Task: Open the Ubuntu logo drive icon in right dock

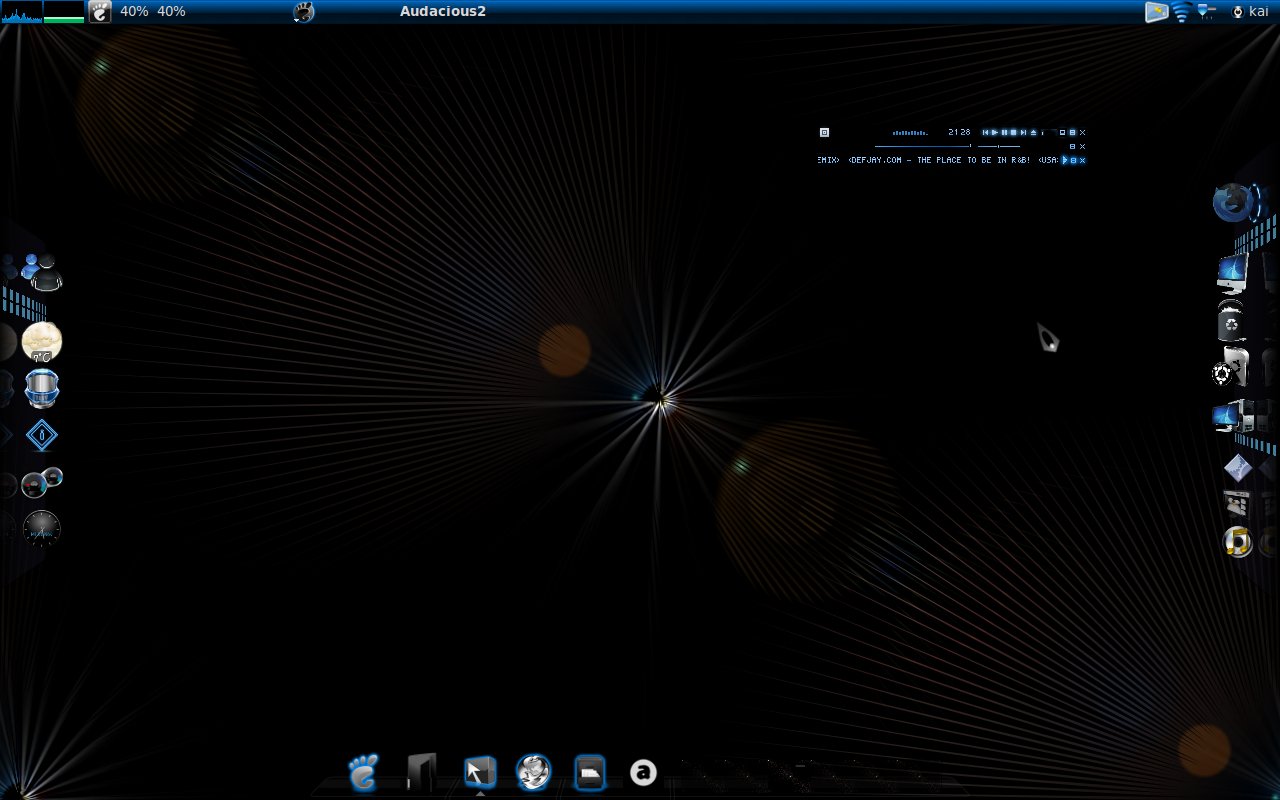Action: tap(1230, 368)
